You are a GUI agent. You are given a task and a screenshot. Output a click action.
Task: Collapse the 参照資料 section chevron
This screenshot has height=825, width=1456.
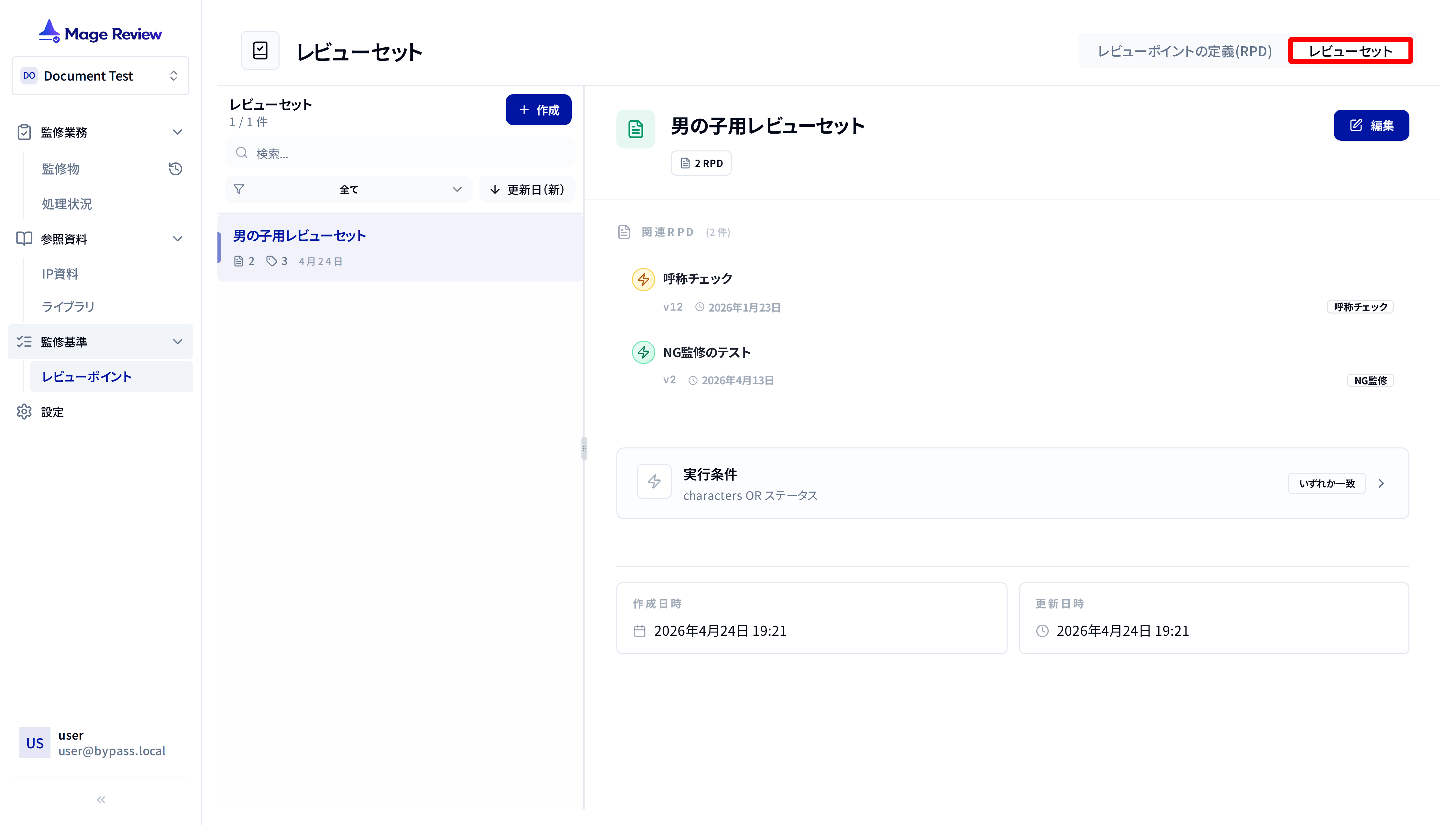[177, 238]
